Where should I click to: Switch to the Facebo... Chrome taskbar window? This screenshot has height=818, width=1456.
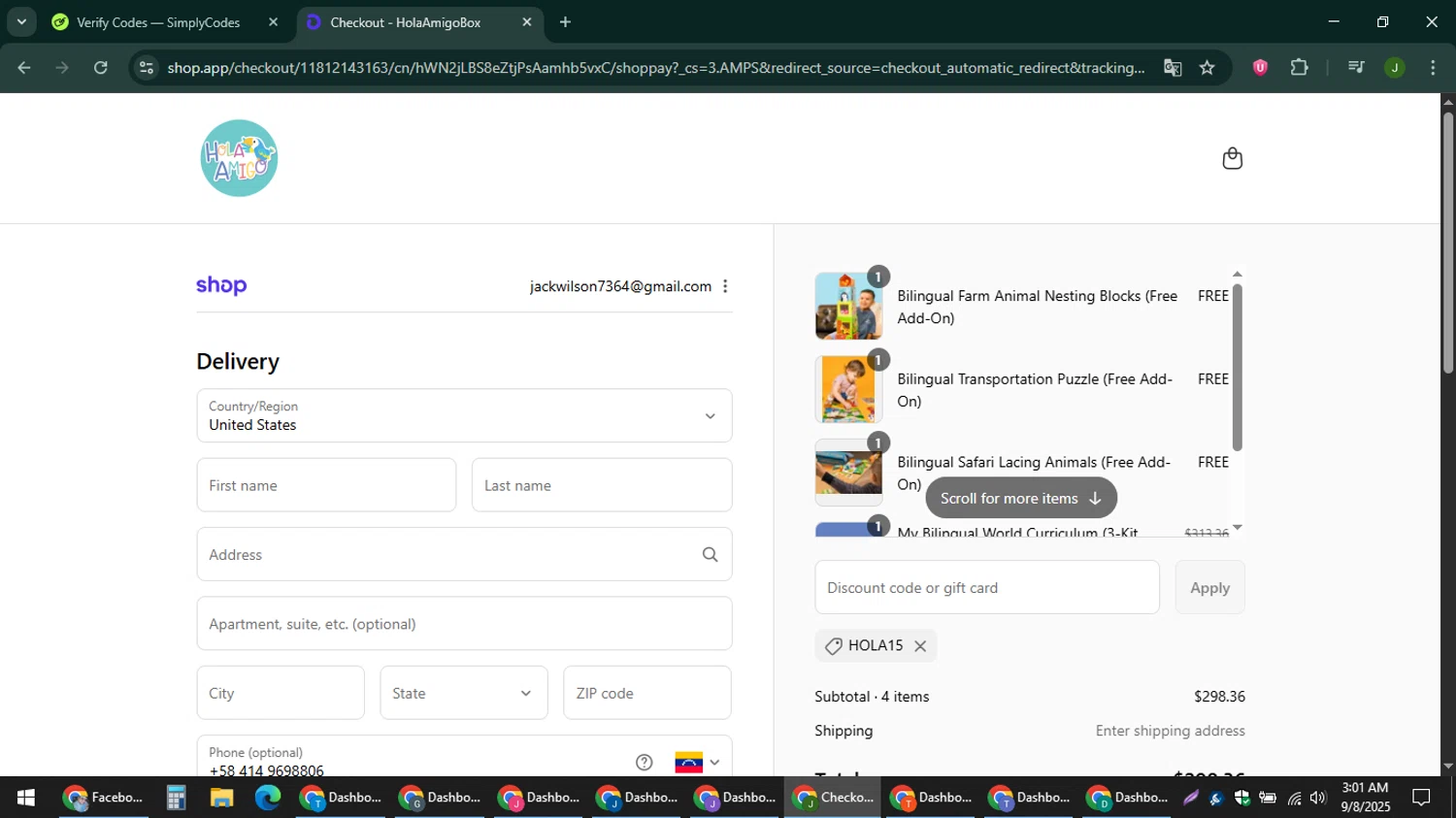[103, 798]
